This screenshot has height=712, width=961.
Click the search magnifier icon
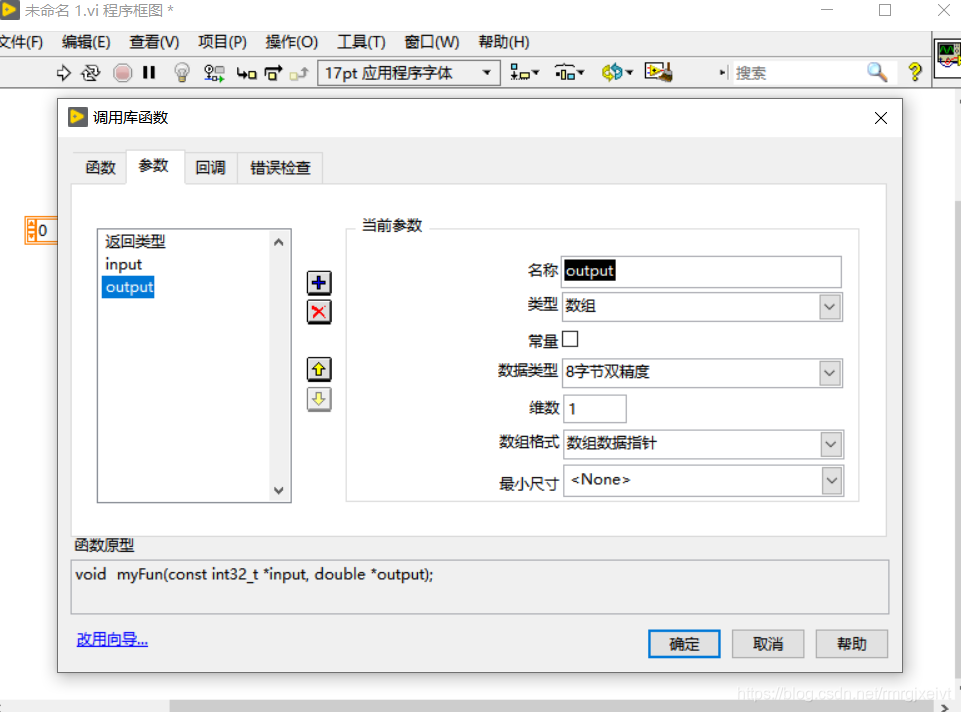click(x=877, y=72)
